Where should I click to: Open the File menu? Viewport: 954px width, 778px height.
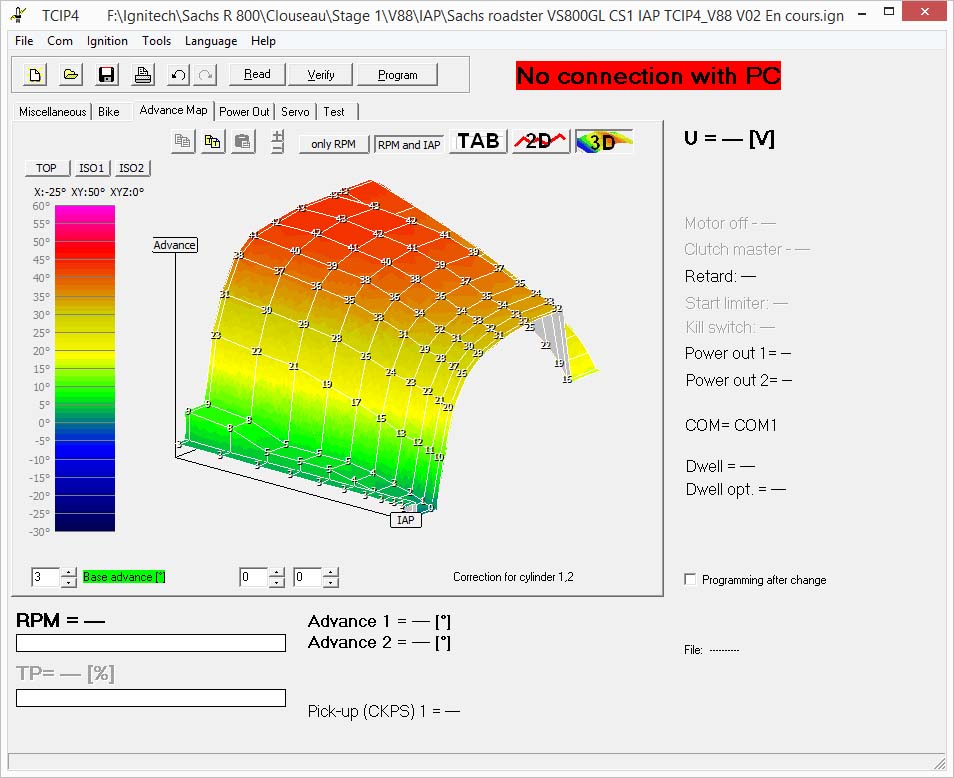24,41
